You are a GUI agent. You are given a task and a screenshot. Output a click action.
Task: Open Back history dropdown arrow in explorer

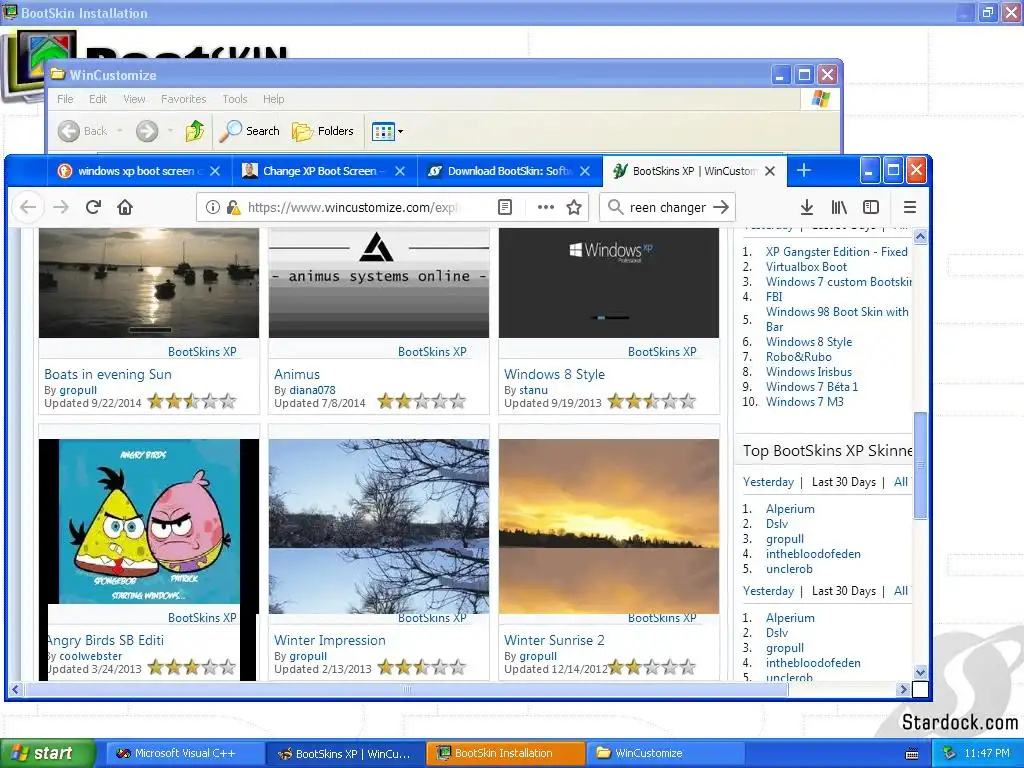pos(120,131)
